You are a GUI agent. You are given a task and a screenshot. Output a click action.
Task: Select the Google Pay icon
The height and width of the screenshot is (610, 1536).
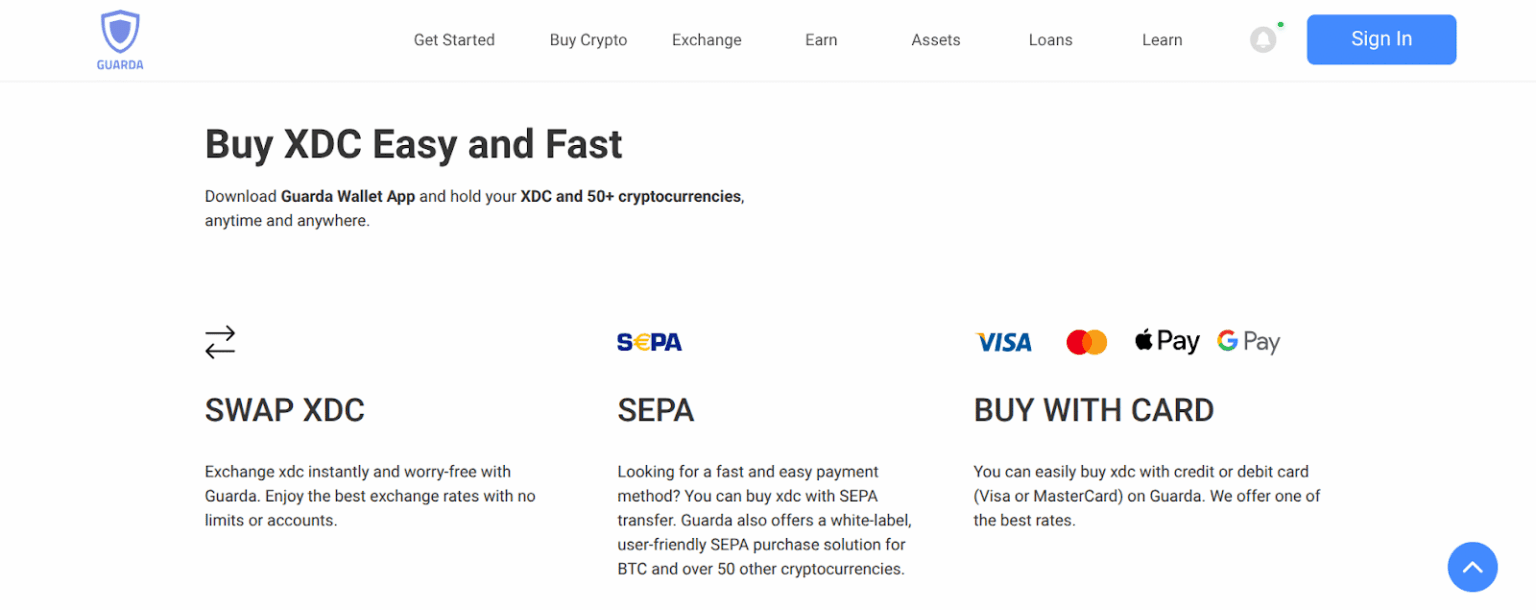1247,341
